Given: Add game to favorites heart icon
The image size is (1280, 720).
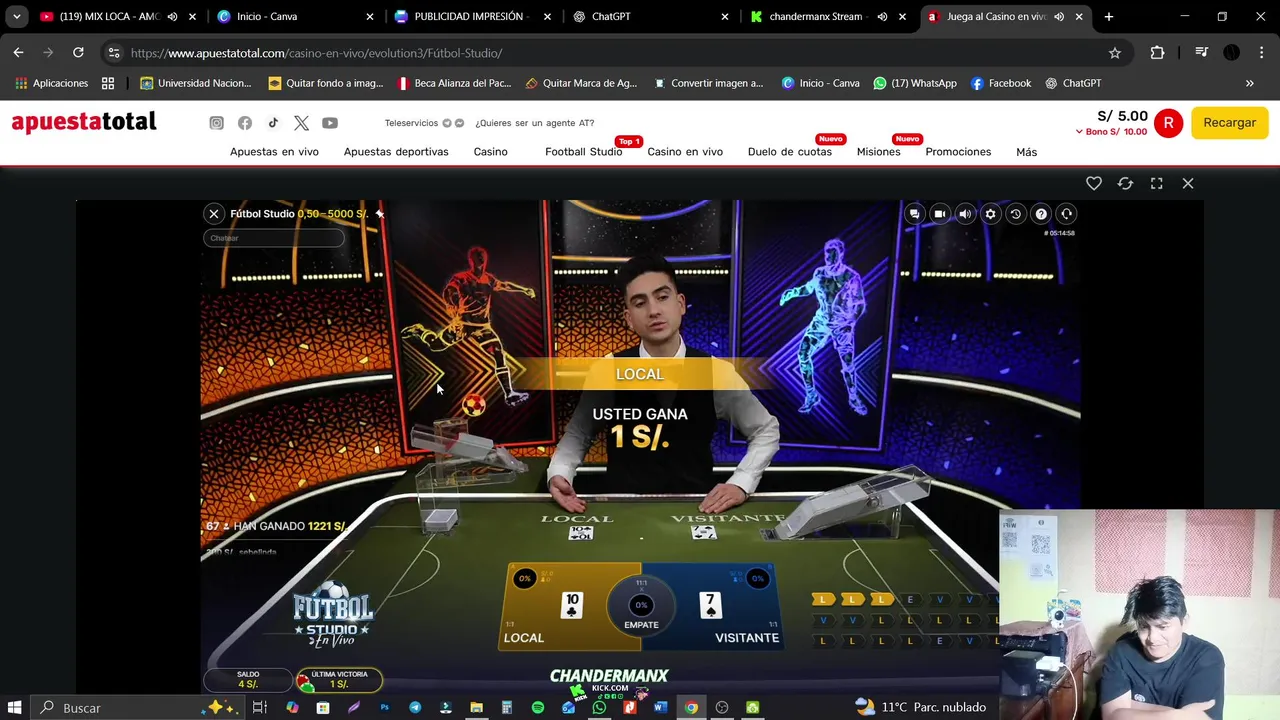Looking at the screenshot, I should click(x=1094, y=183).
